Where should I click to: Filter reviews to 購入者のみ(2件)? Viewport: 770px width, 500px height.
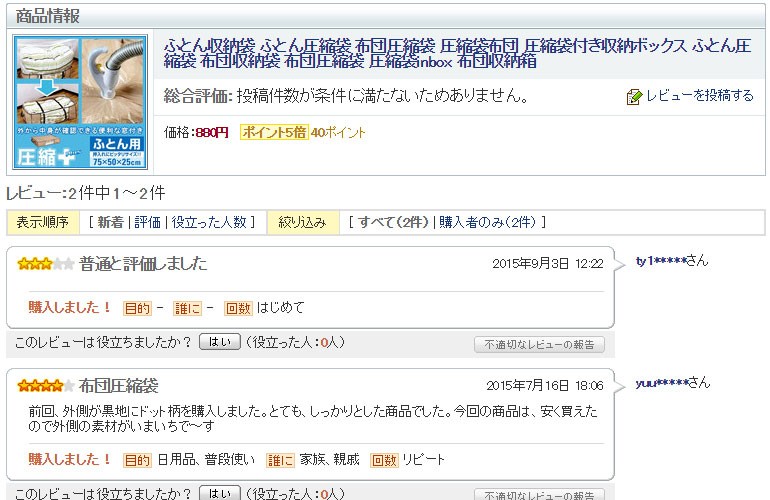coord(490,222)
